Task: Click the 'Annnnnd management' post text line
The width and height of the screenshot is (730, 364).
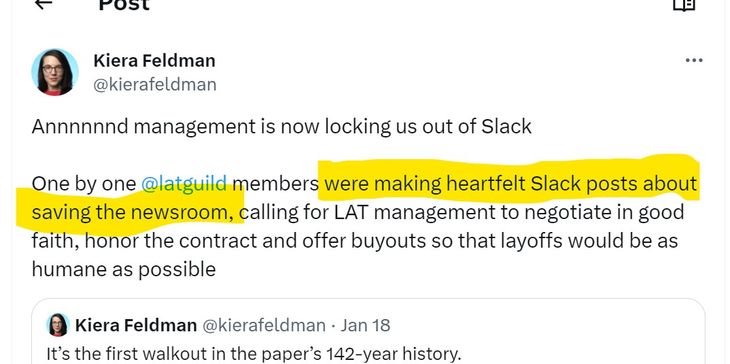Action: point(282,127)
